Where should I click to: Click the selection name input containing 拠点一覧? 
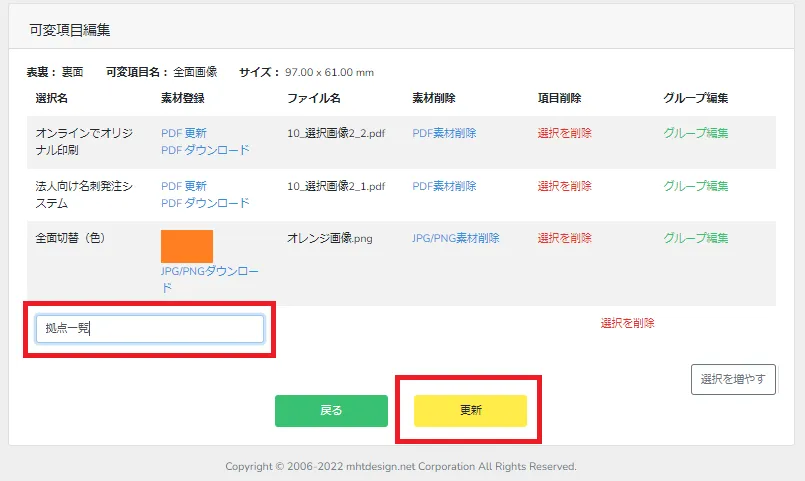click(x=149, y=329)
